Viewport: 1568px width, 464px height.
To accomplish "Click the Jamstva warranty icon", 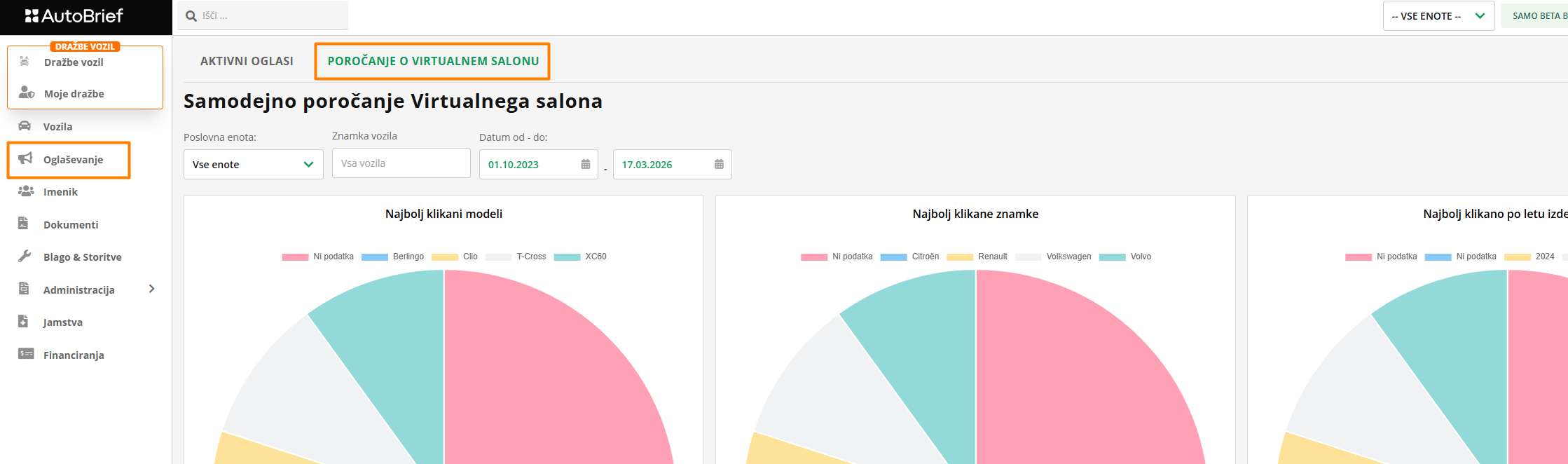I will 23,322.
